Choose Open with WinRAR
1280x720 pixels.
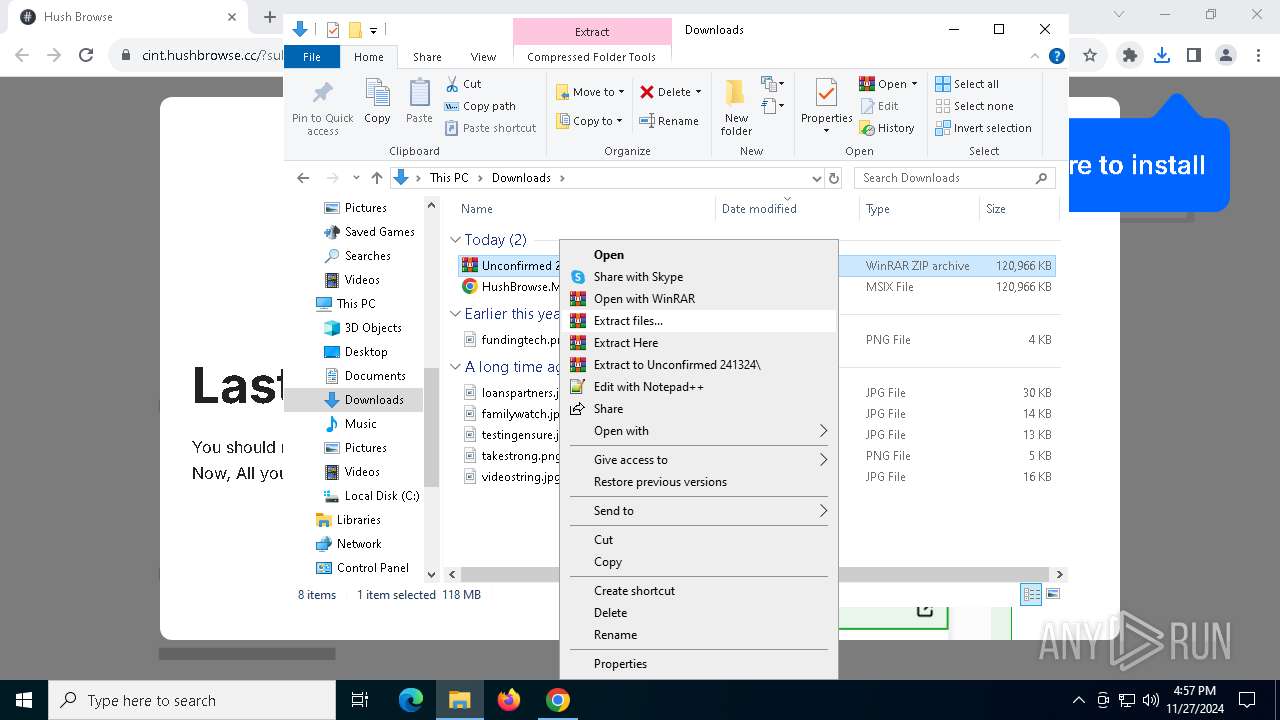pos(698,299)
